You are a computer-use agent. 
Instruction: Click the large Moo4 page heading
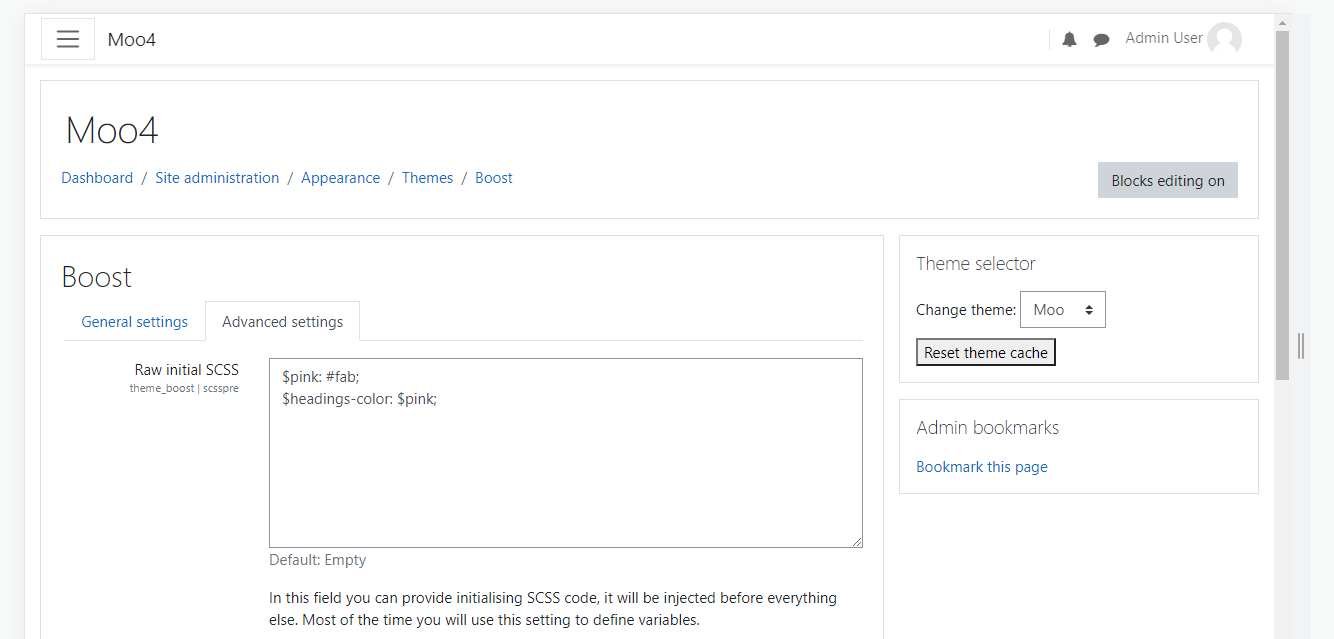click(x=112, y=131)
